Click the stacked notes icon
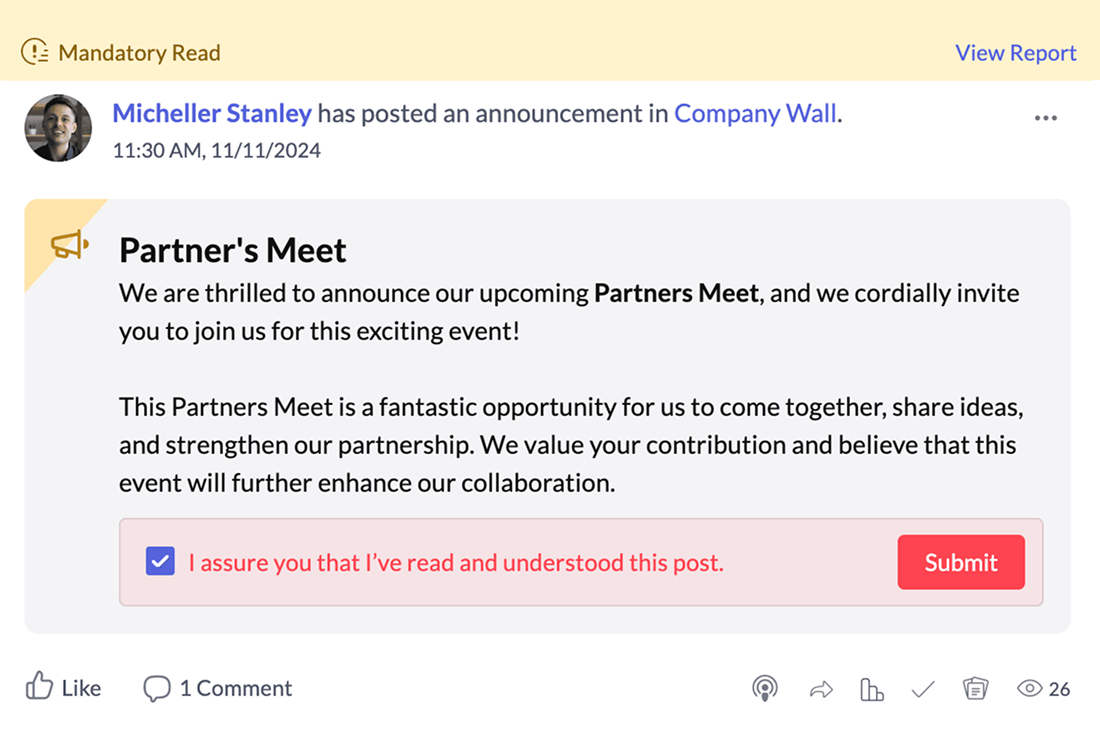The image size is (1100, 744). pos(975,688)
